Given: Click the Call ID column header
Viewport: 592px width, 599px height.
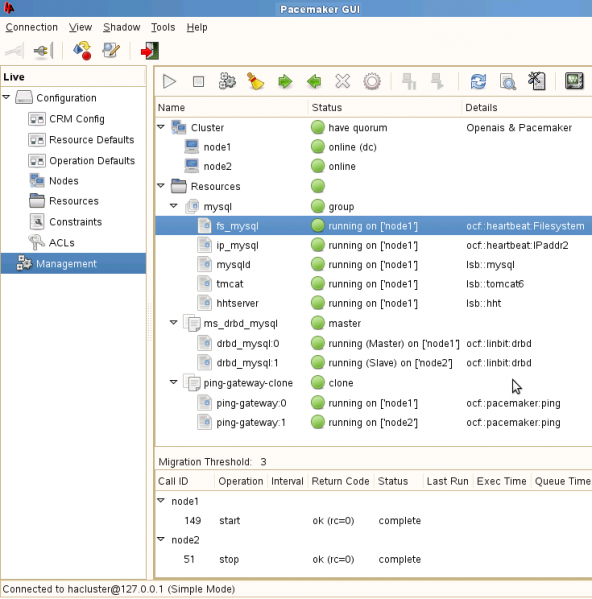Looking at the screenshot, I should [x=185, y=481].
